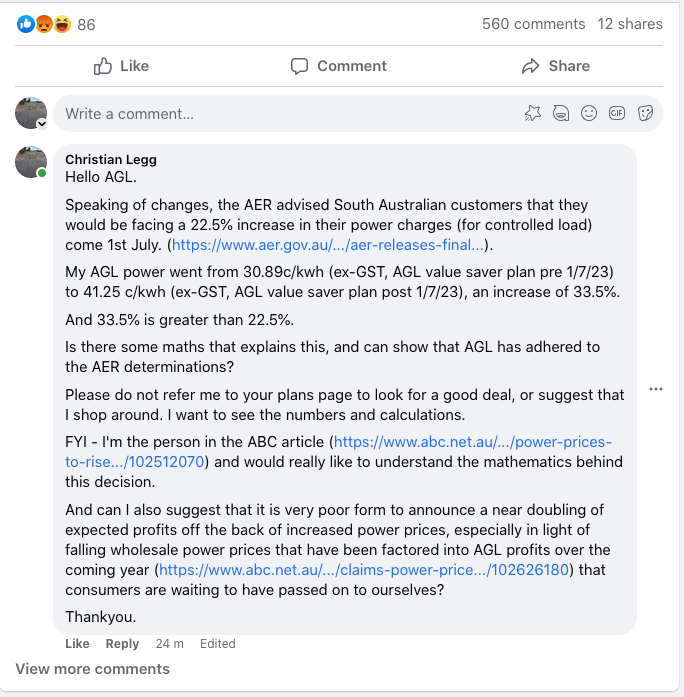
Task: Expand View more comments
Action: coord(92,669)
